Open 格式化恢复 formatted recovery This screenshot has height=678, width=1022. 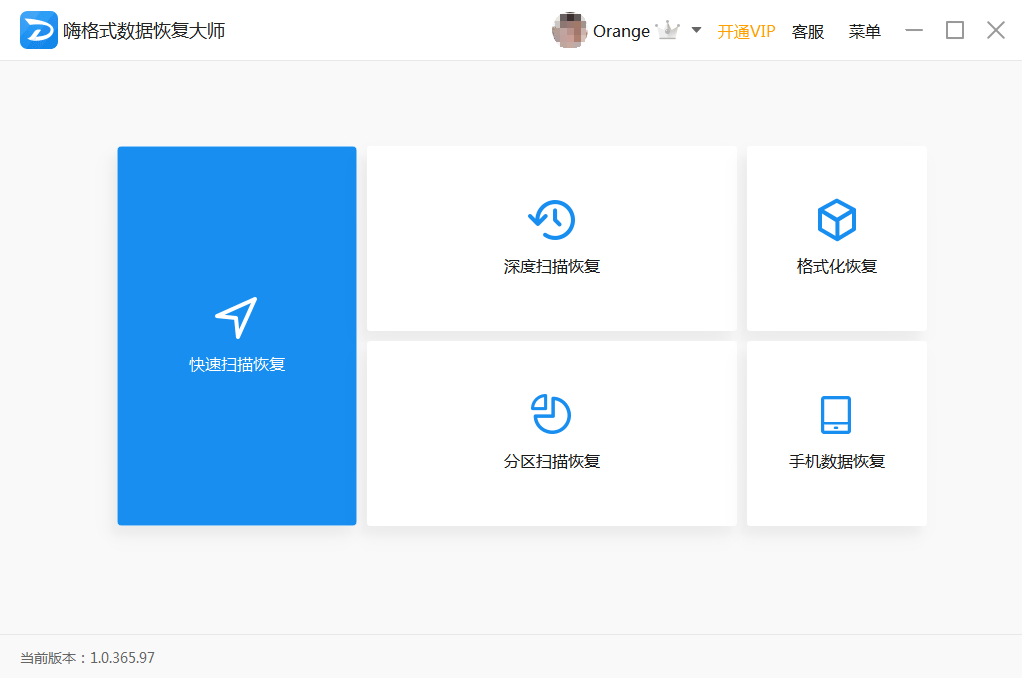tap(836, 238)
